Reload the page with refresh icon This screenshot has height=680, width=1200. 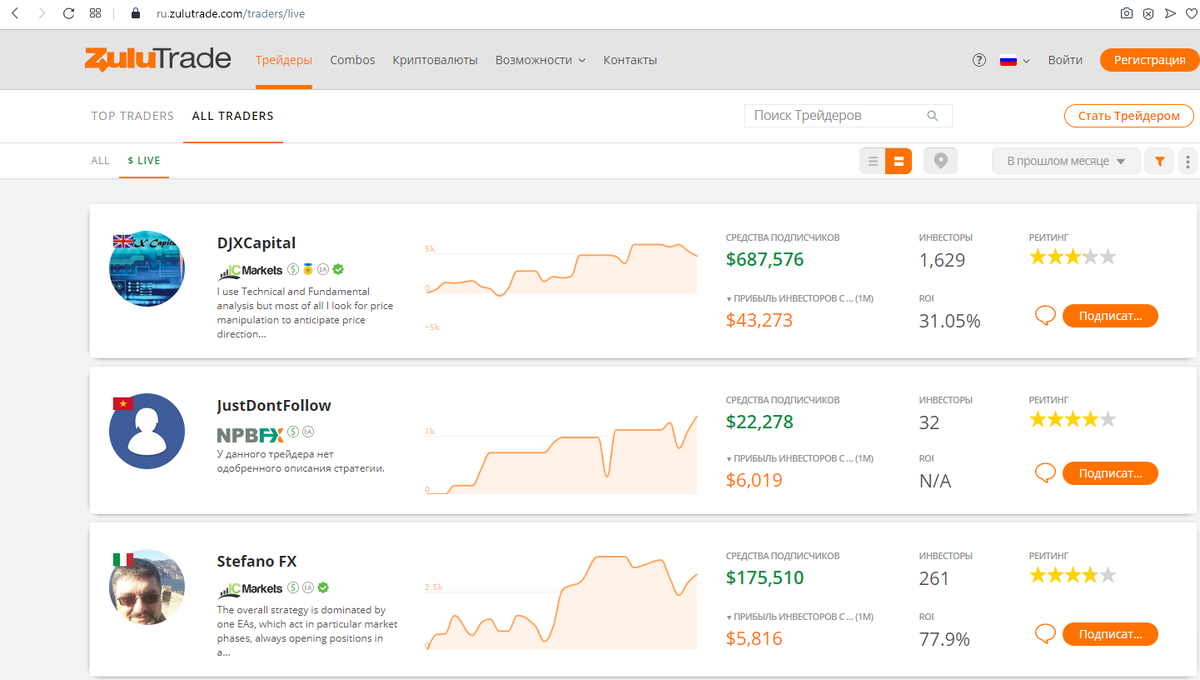coord(68,14)
